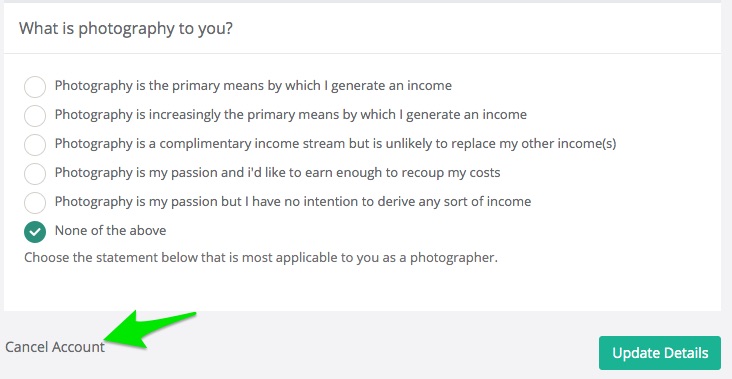The height and width of the screenshot is (379, 732).
Task: Click the Update Details button
Action: [x=660, y=353]
